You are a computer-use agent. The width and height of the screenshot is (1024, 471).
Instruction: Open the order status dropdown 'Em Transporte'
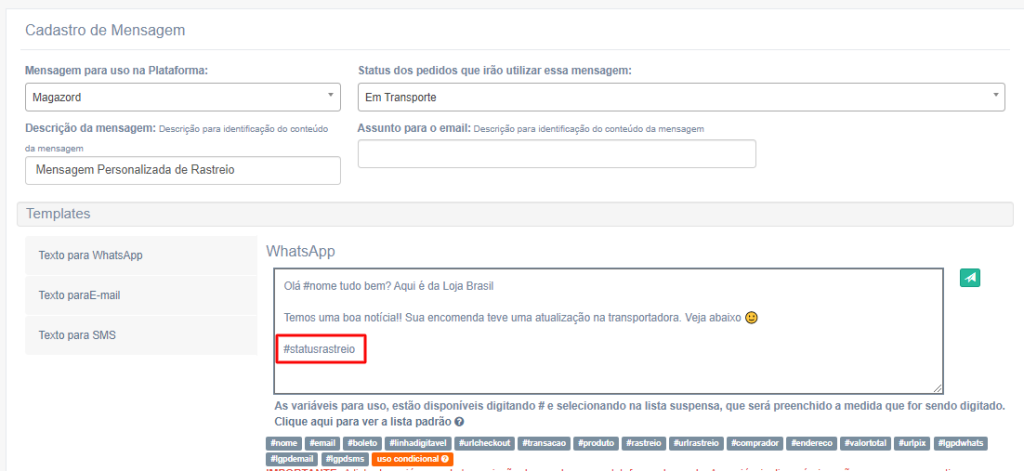[682, 97]
